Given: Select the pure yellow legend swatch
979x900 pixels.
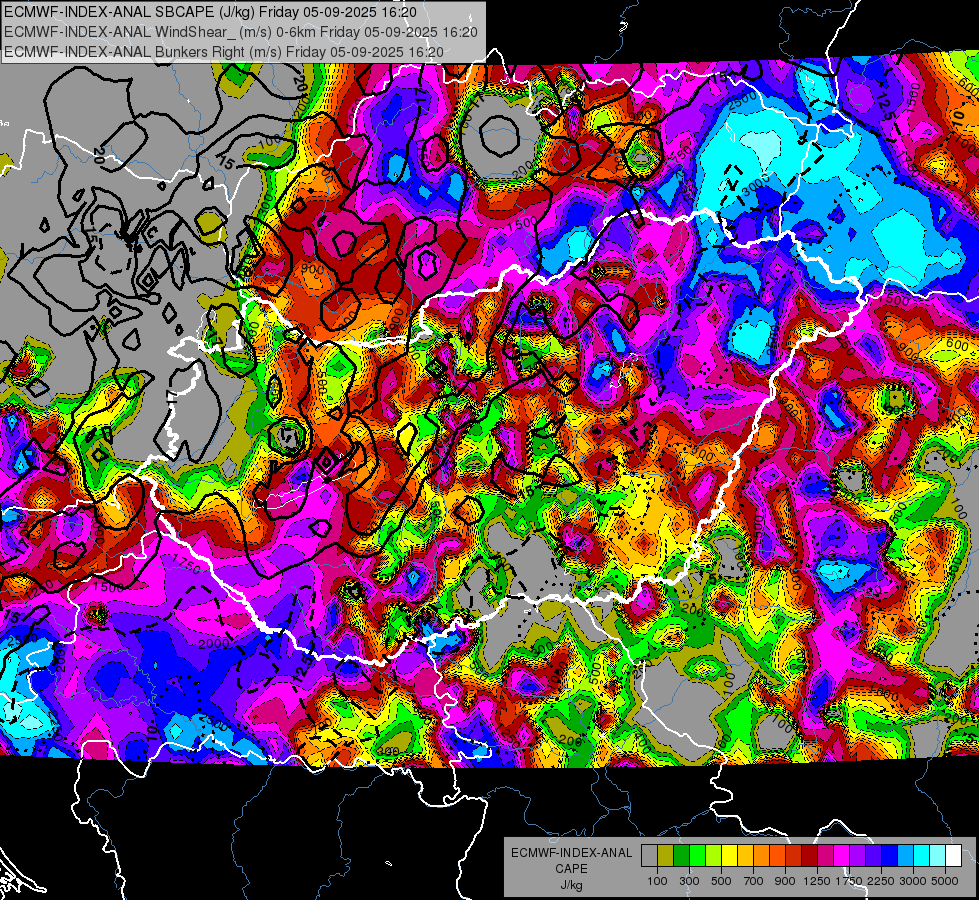Looking at the screenshot, I should click(729, 856).
